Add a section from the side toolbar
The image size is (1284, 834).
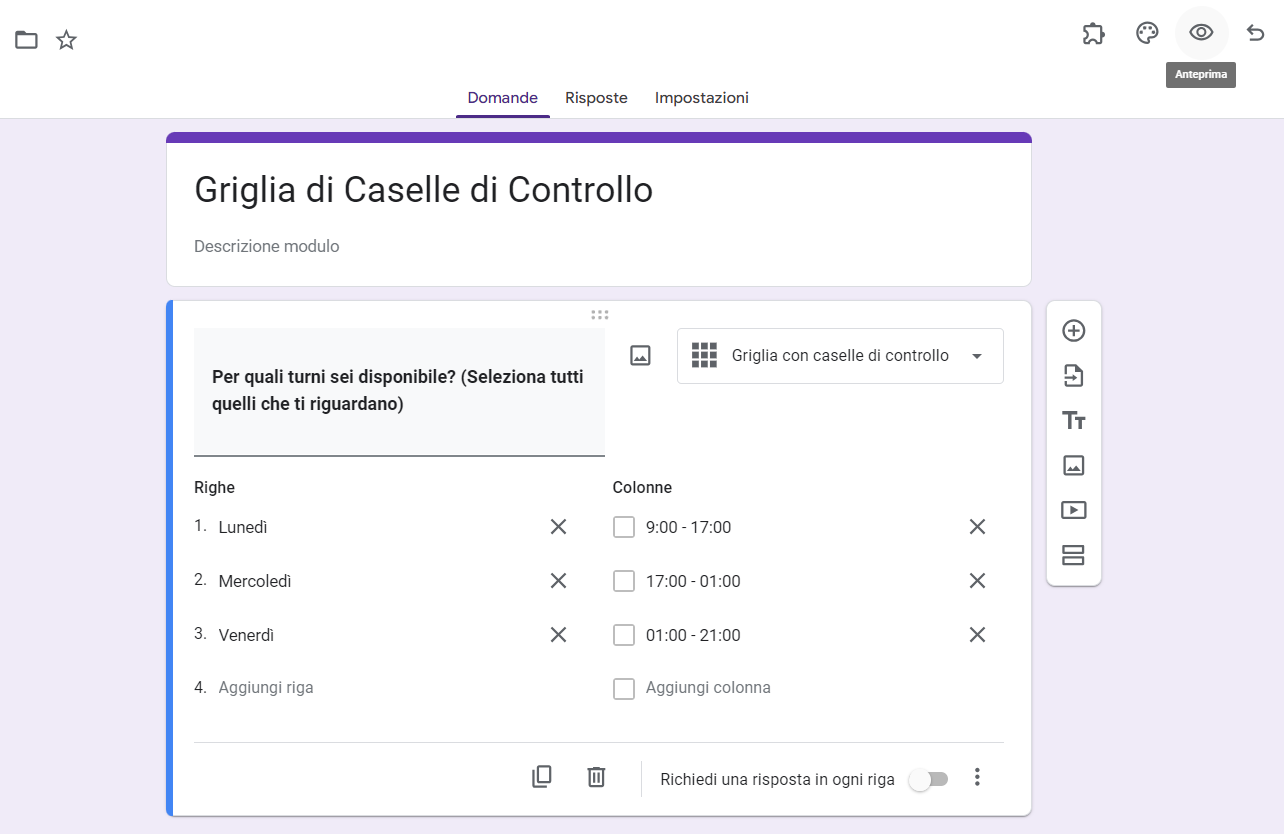point(1073,555)
